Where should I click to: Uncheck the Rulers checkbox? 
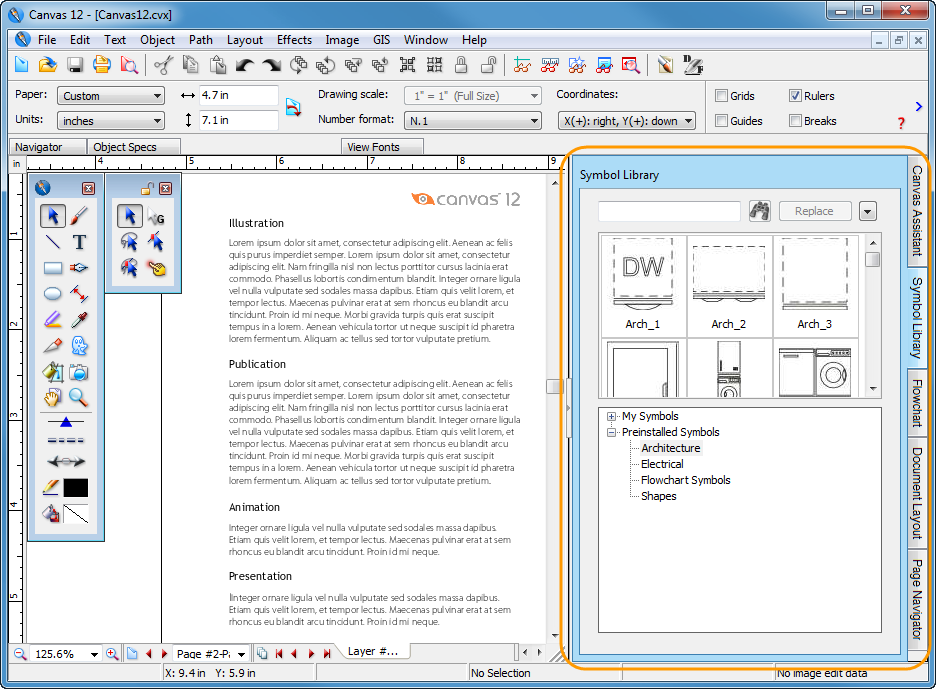[796, 96]
